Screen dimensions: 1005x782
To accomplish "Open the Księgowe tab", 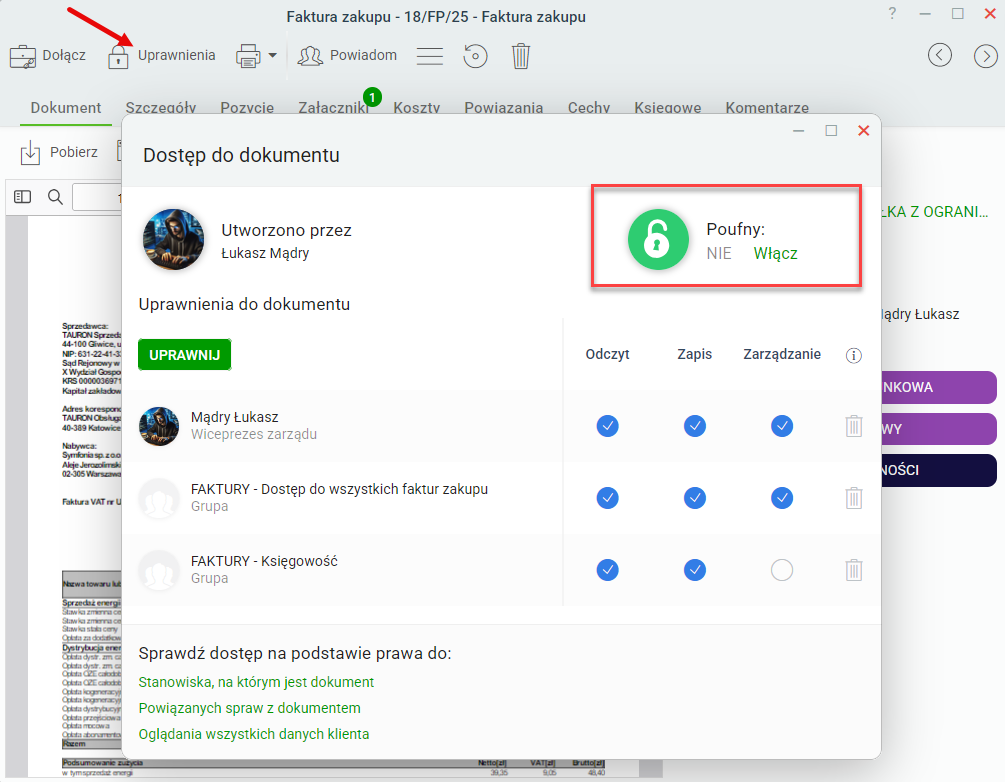I will [667, 108].
